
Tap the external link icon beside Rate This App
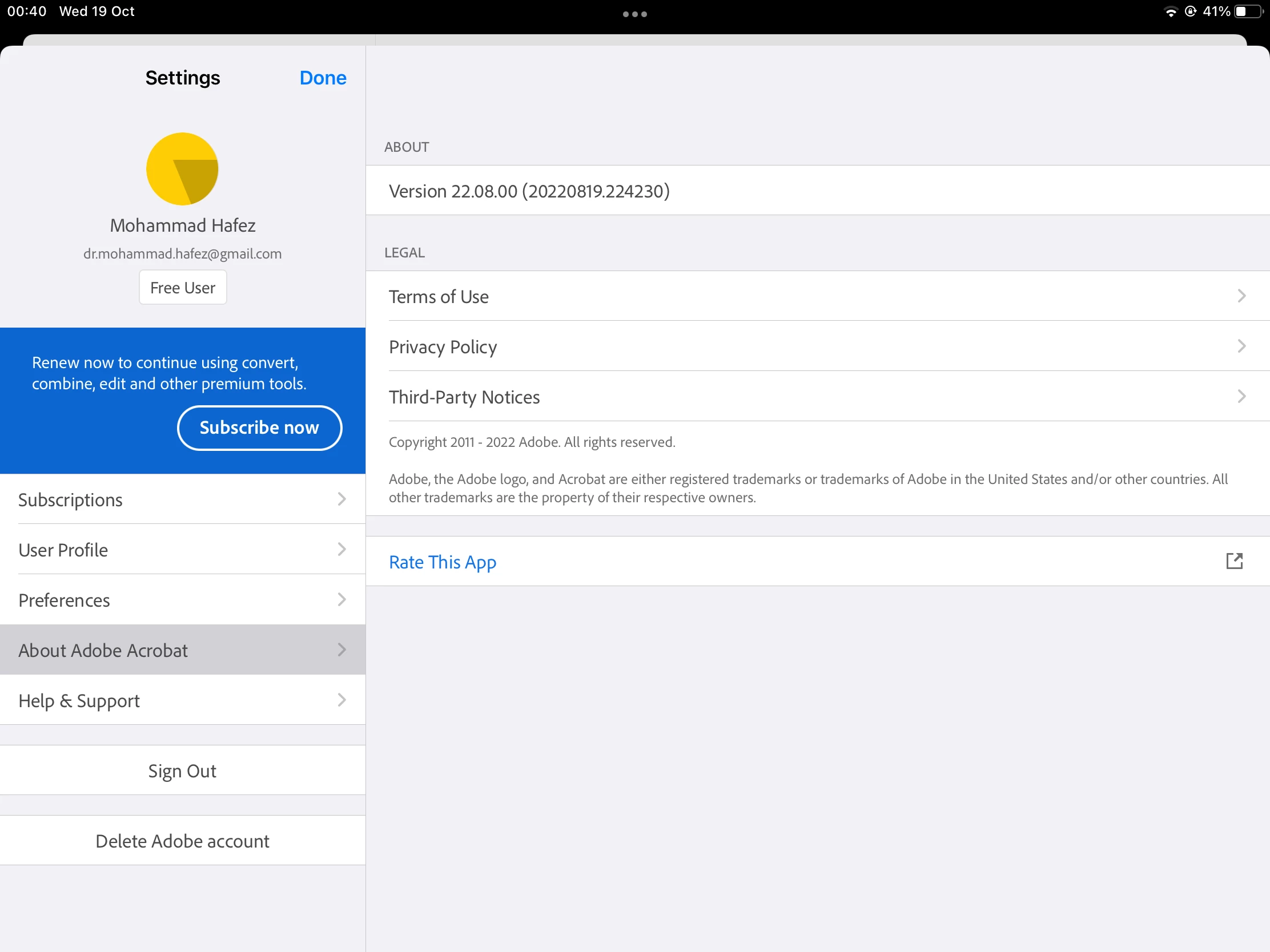tap(1234, 561)
